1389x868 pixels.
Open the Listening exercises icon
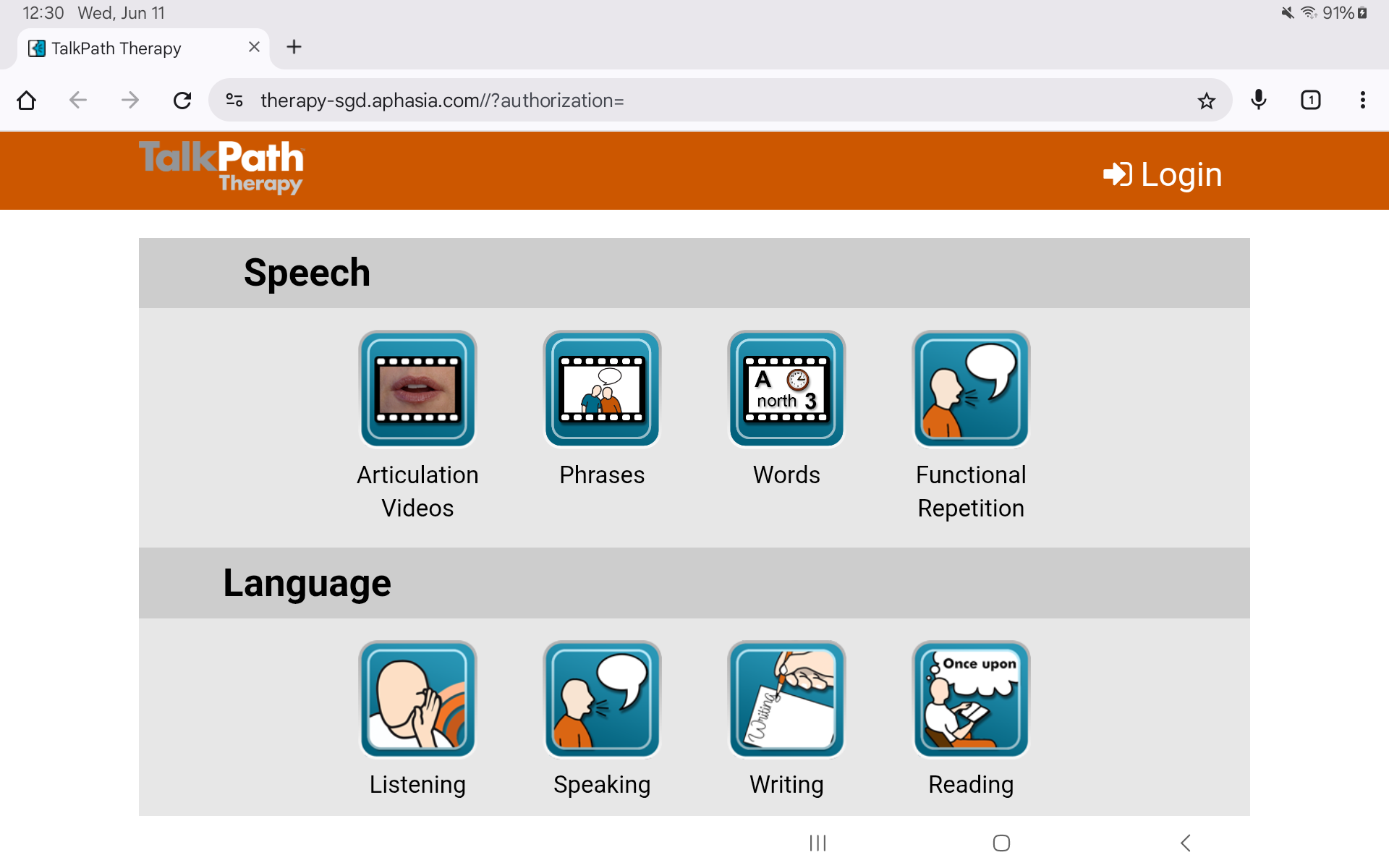(x=417, y=699)
